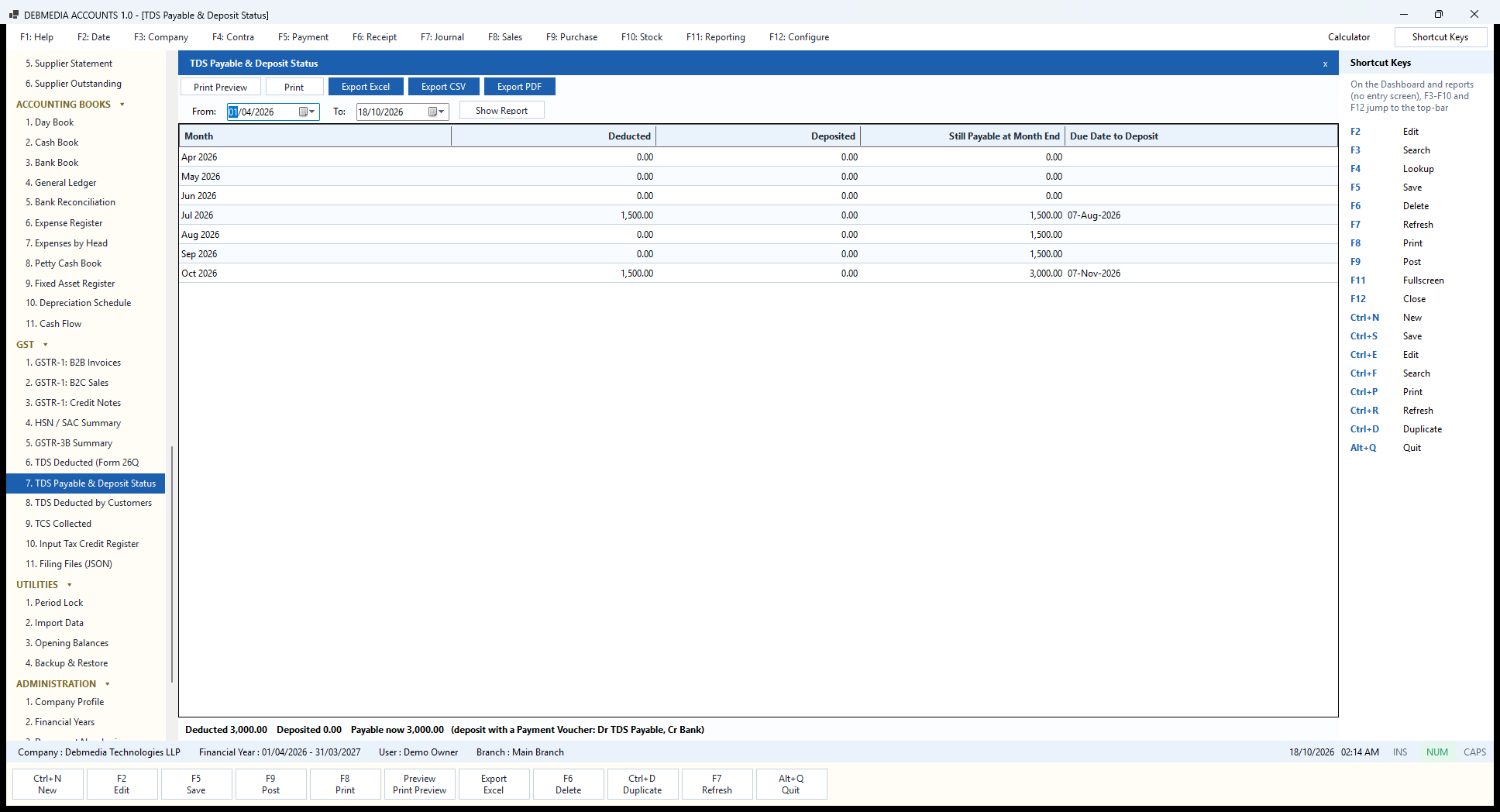Click bottom bar F7 Refresh button
The width and height of the screenshot is (1500, 812).
[717, 784]
